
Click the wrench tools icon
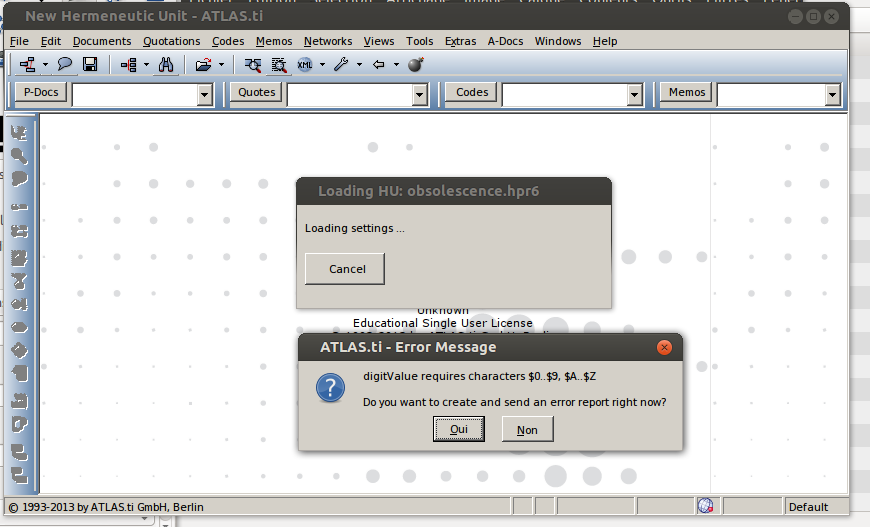[341, 64]
